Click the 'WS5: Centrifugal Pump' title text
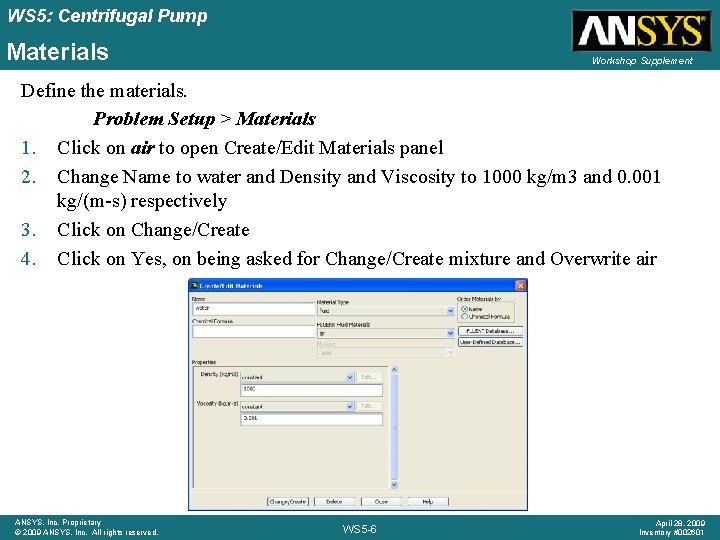This screenshot has width=720, height=540. pyautogui.click(x=108, y=16)
